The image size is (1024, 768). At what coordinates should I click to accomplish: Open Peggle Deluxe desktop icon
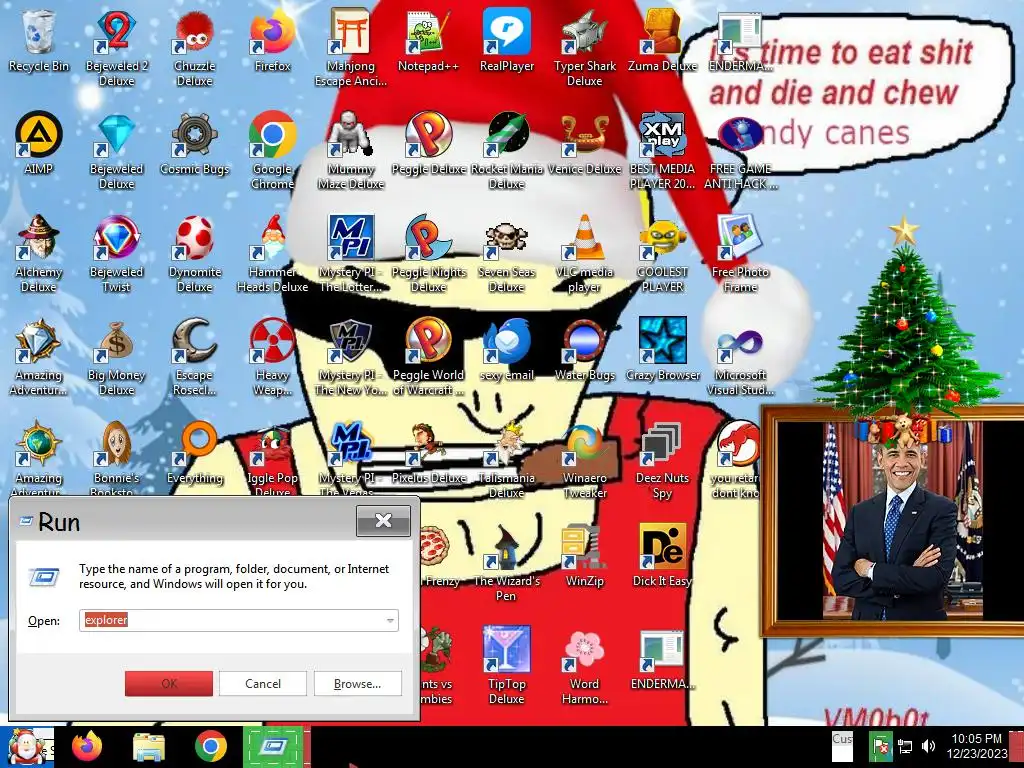coord(428,143)
